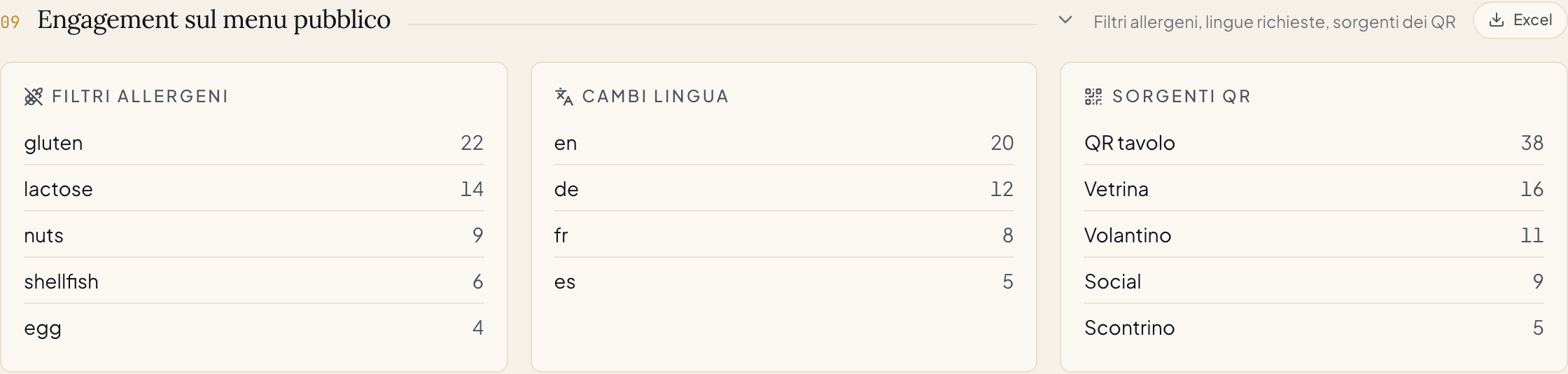Export section data with Excel button

tap(1520, 20)
